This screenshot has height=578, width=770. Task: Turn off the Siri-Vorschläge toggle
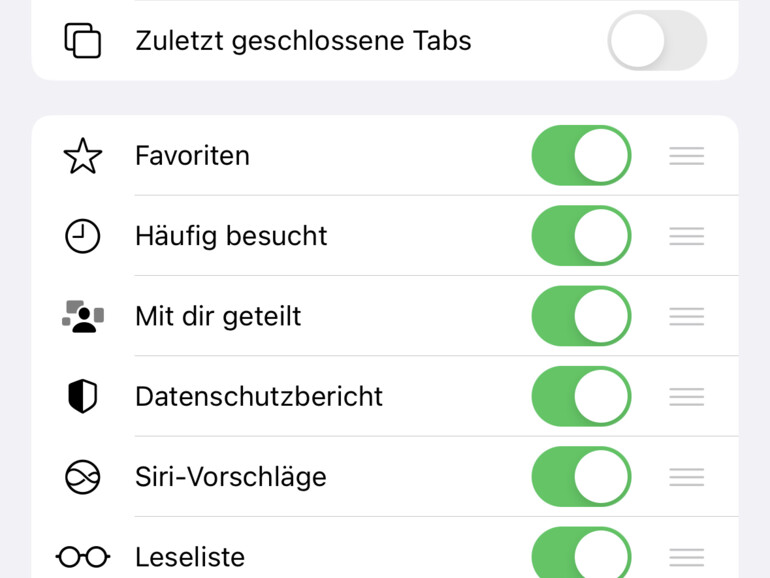(x=581, y=477)
